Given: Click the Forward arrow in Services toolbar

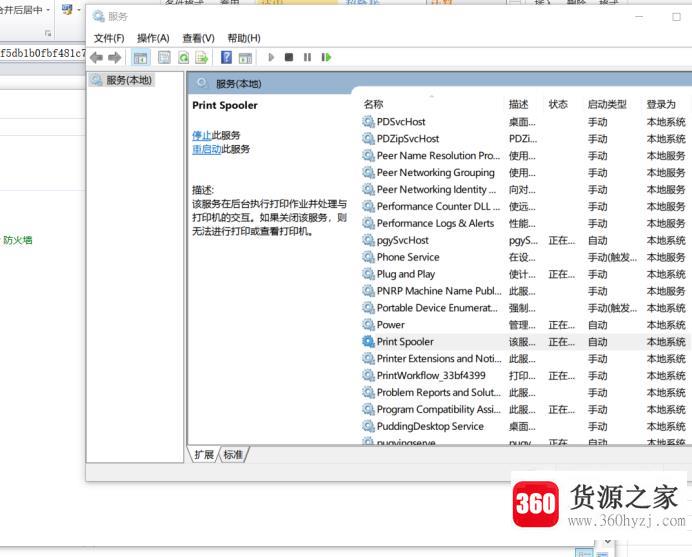Looking at the screenshot, I should [x=115, y=57].
